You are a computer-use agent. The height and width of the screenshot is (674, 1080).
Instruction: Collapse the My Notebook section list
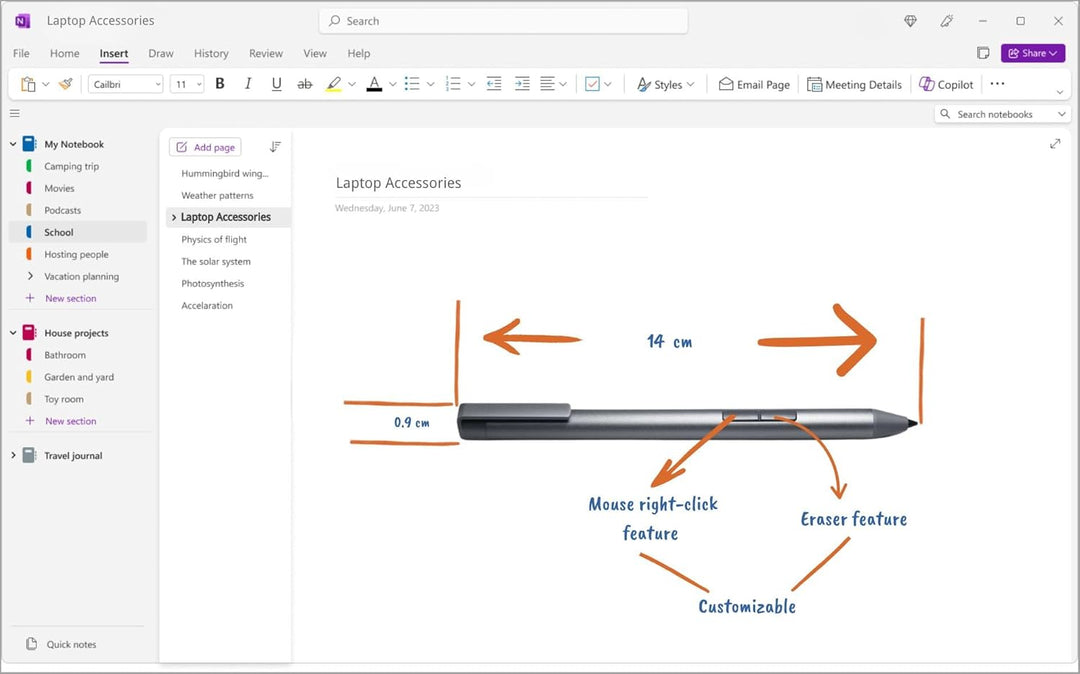tap(13, 144)
